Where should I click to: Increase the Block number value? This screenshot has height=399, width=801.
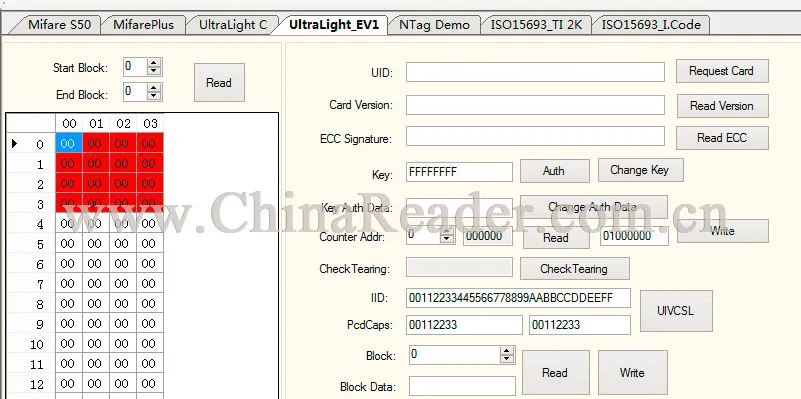pos(507,351)
